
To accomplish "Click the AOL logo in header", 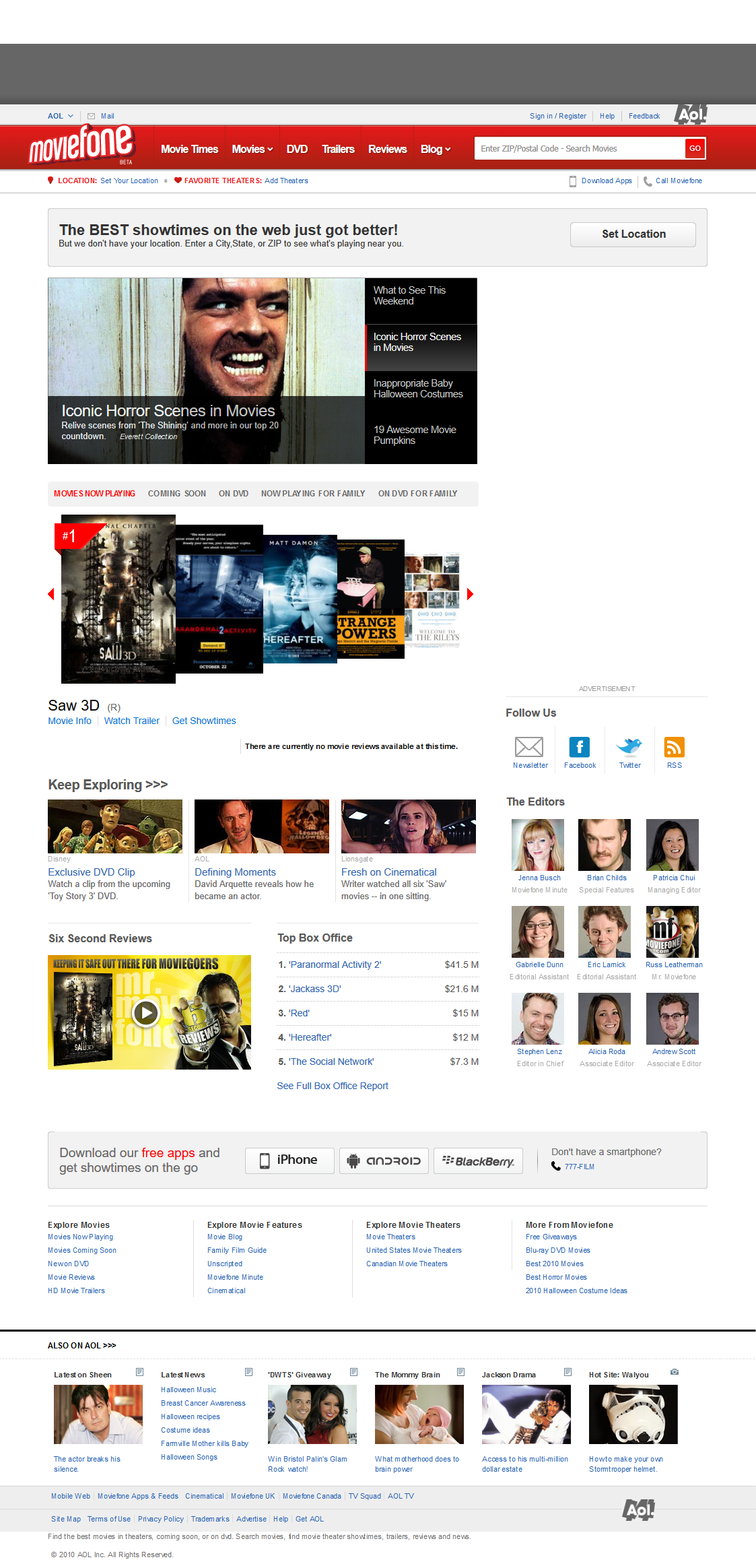I will coord(691,114).
